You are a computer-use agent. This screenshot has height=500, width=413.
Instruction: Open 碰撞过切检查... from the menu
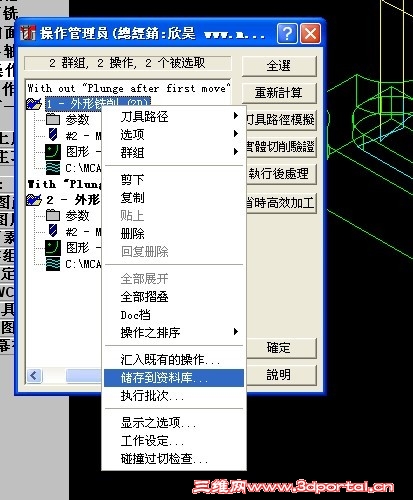(175, 459)
